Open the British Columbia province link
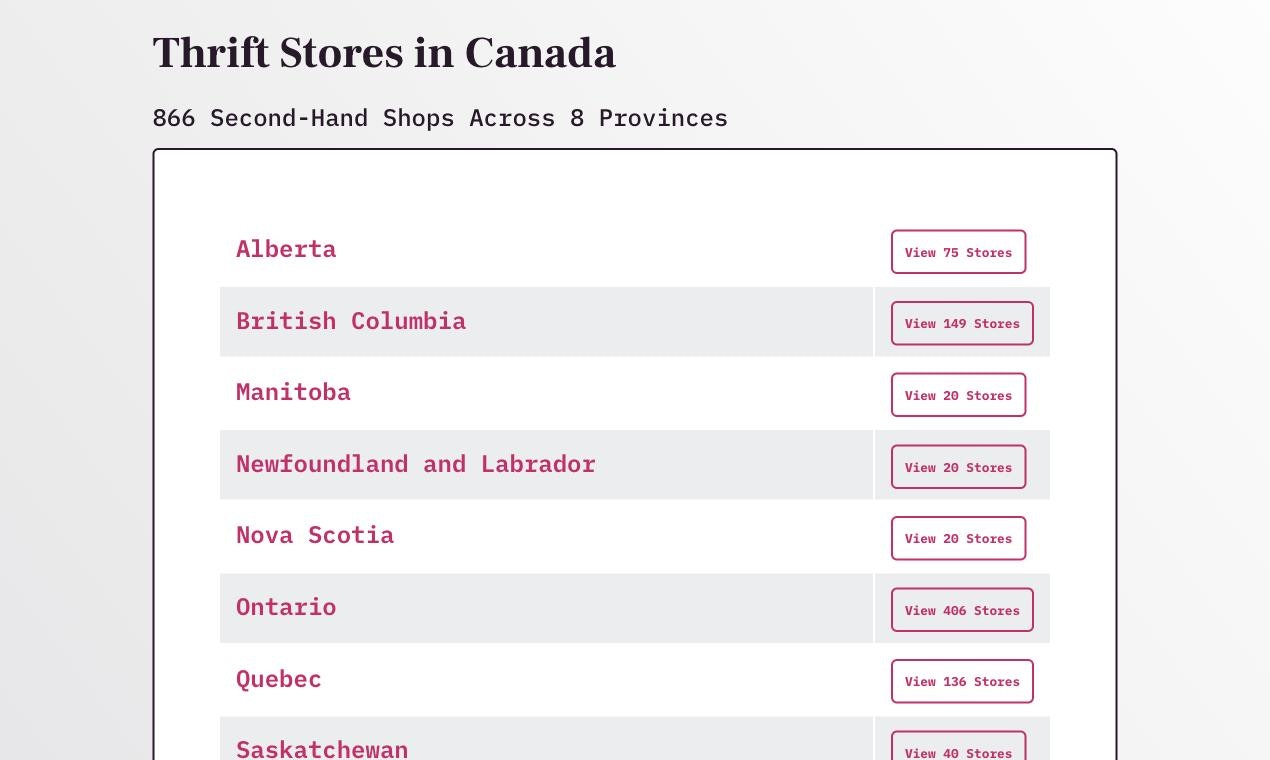Screen dimensions: 1270x760 click(x=351, y=321)
